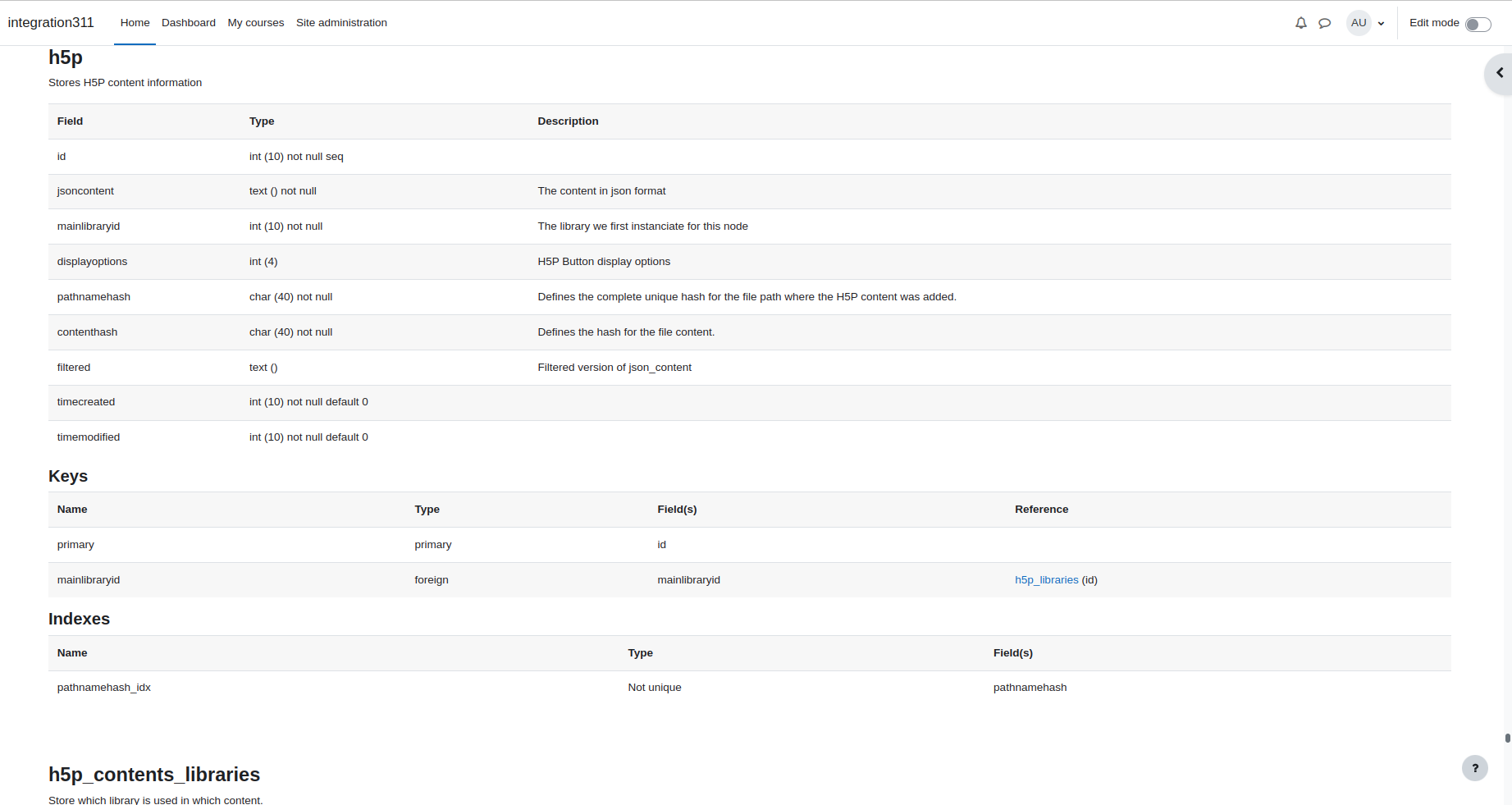Viewport: 1512px width, 805px height.
Task: Click the pathnamehash field name in fields table
Action: 94,297
